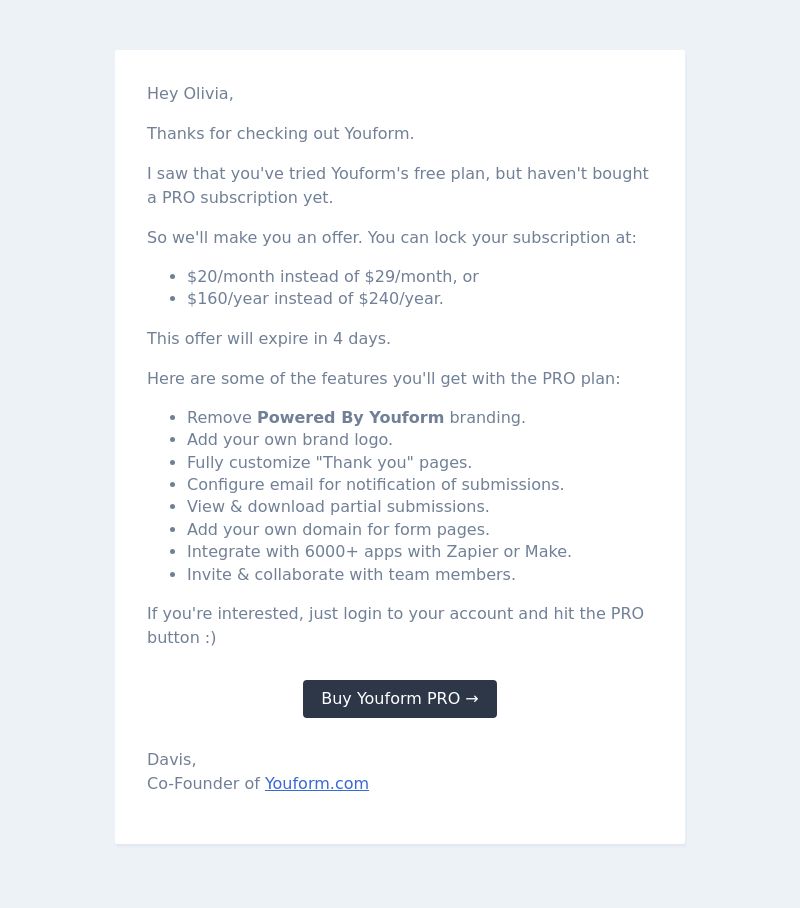
Task: Click 'View & download partial submissions.' item
Action: click(x=338, y=507)
